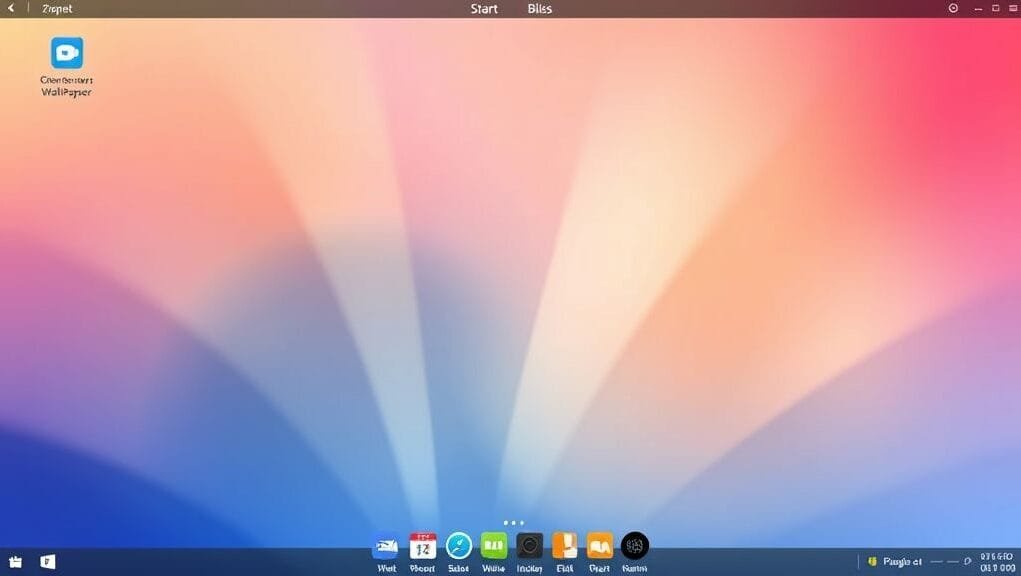
Task: Click the Start button at bottom left
Action: click(x=16, y=561)
